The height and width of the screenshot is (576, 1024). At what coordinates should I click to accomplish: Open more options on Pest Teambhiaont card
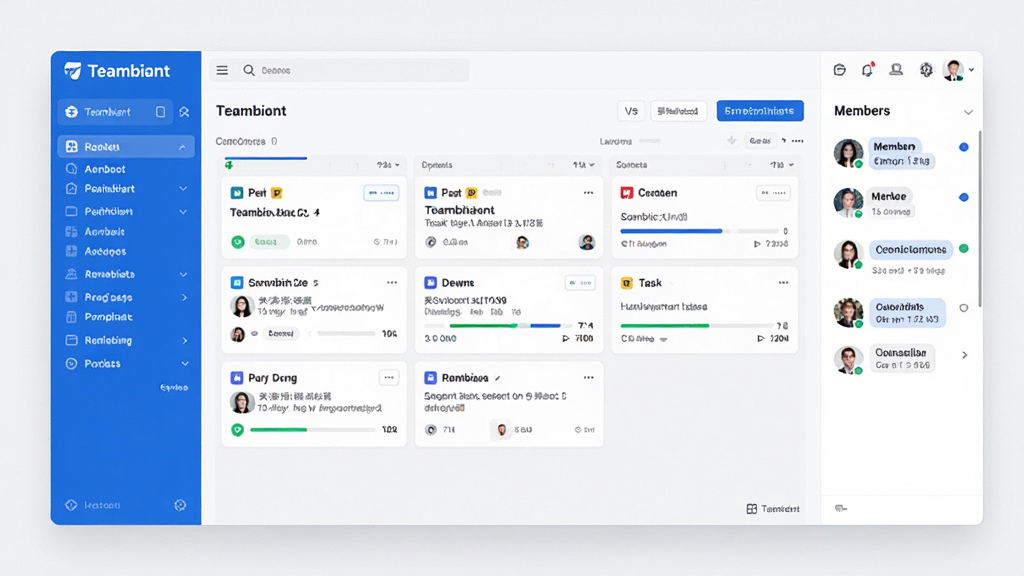click(588, 193)
